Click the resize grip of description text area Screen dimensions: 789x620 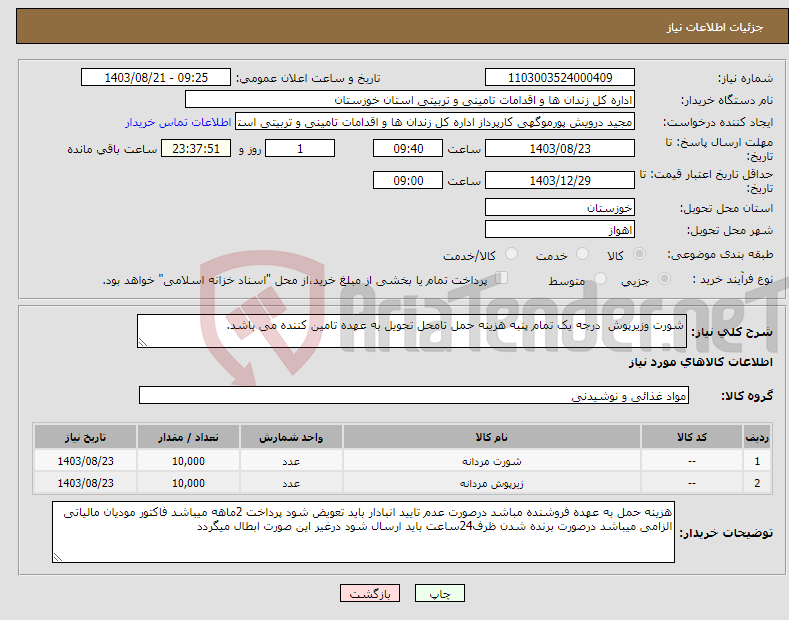143,342
